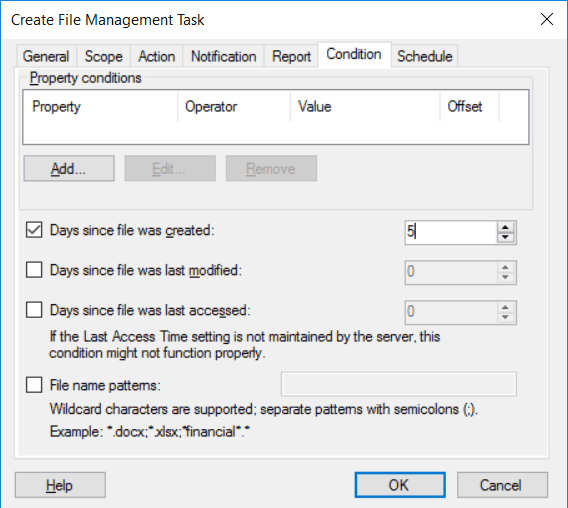Close the Create File Management Task window

click(x=547, y=19)
